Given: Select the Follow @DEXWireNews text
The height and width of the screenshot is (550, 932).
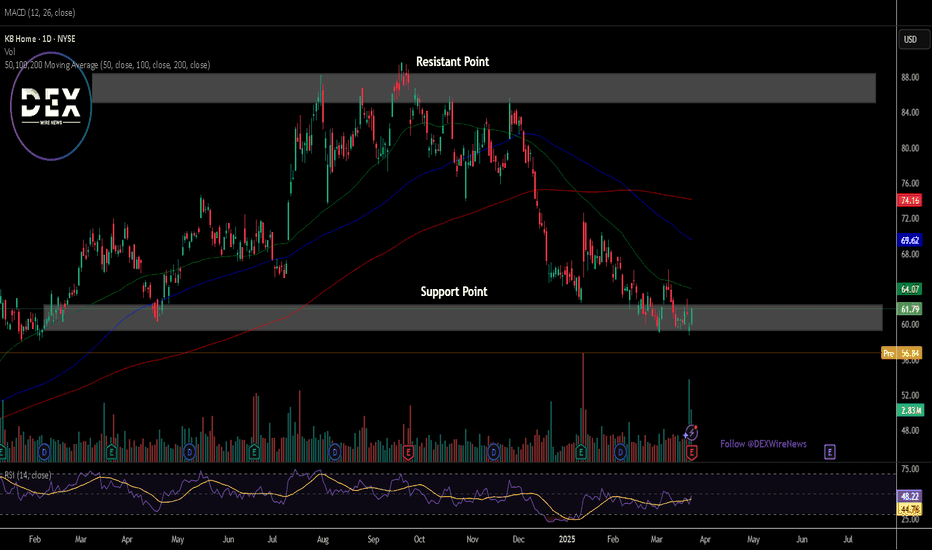Looking at the screenshot, I should pyautogui.click(x=763, y=444).
